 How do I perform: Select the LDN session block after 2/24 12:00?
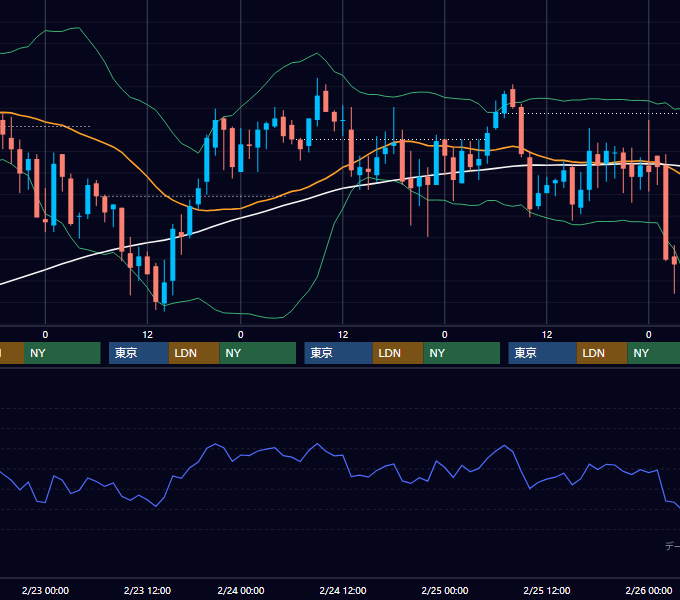click(x=398, y=353)
